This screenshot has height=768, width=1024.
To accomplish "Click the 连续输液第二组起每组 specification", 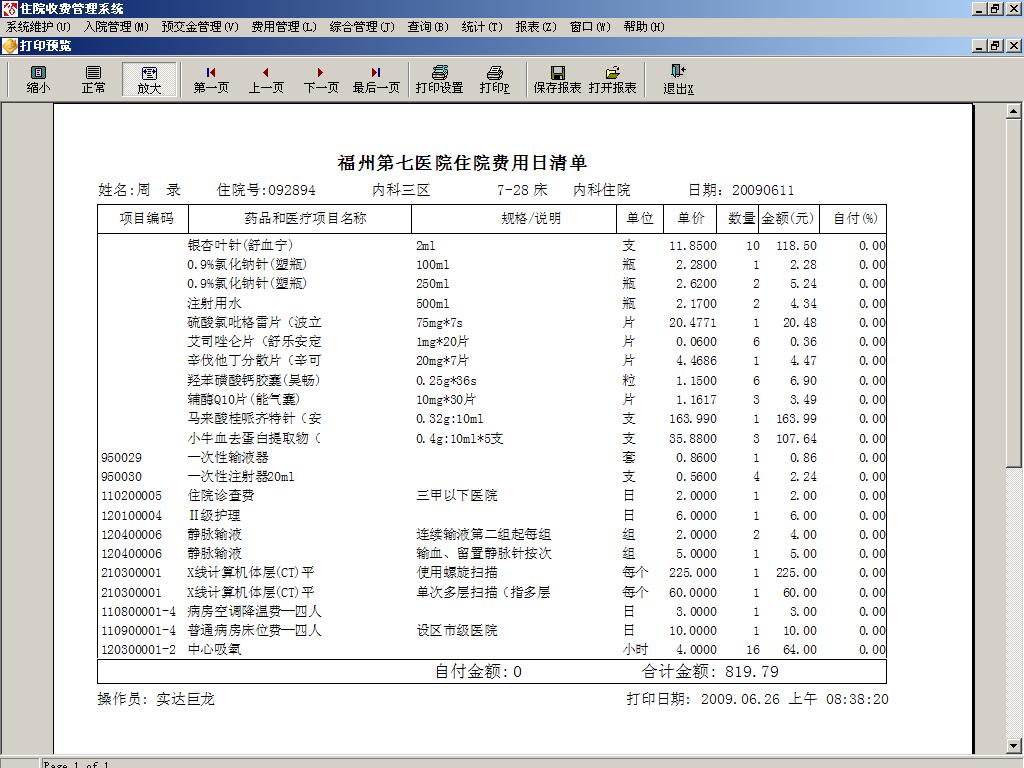I will coord(483,534).
